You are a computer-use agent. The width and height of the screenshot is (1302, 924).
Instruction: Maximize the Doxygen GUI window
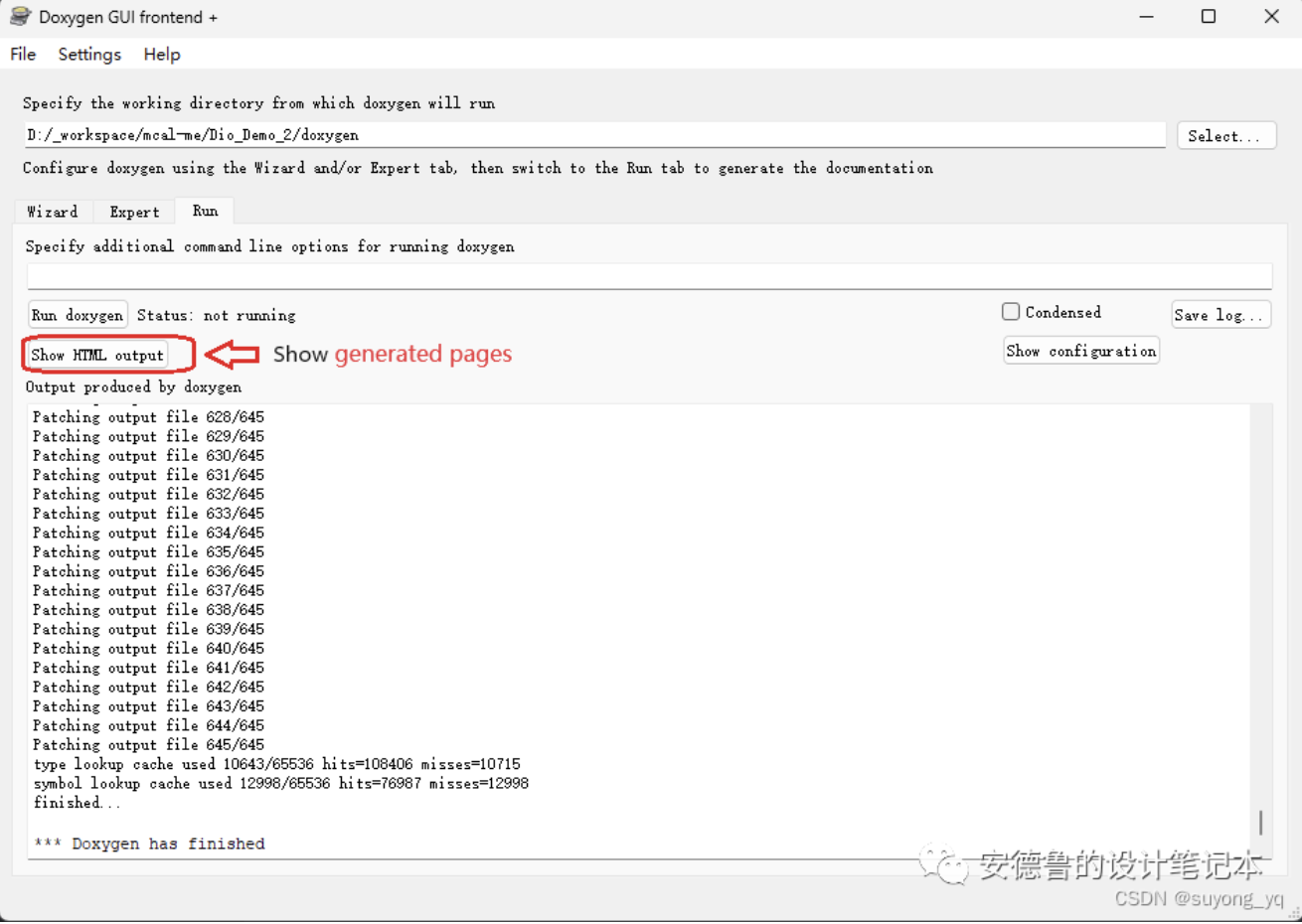pyautogui.click(x=1209, y=17)
